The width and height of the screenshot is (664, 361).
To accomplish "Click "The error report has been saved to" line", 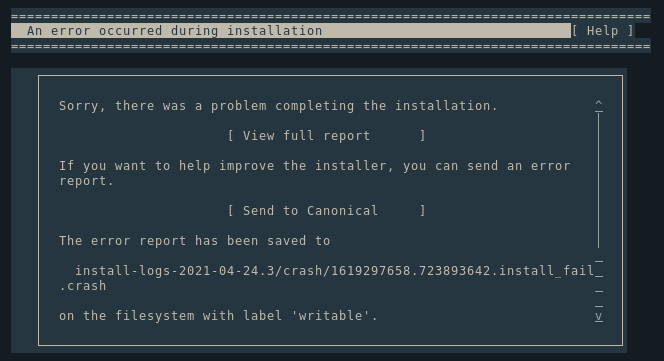I will click(x=194, y=241).
